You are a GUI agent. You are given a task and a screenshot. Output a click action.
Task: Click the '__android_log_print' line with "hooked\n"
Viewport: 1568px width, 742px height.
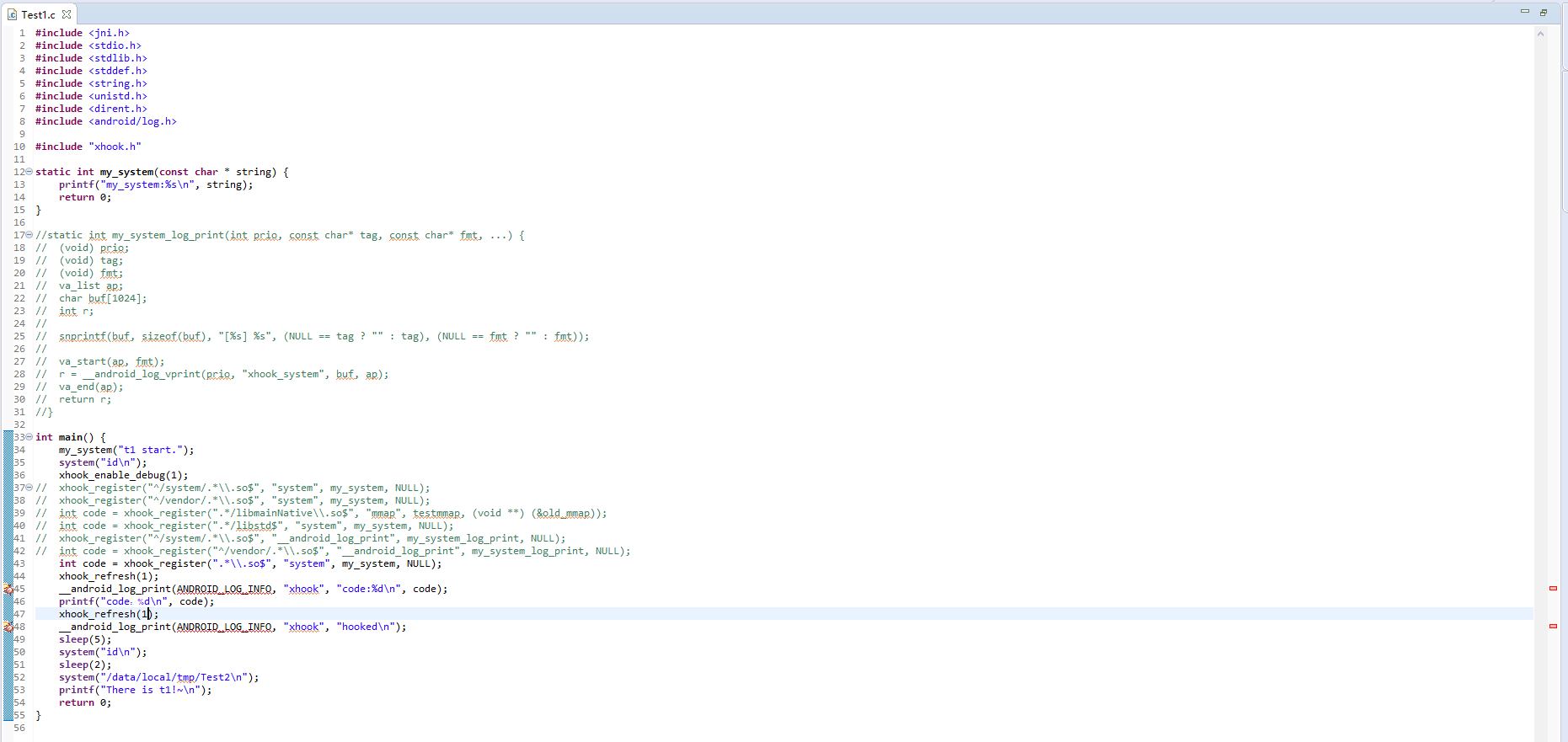tap(233, 627)
